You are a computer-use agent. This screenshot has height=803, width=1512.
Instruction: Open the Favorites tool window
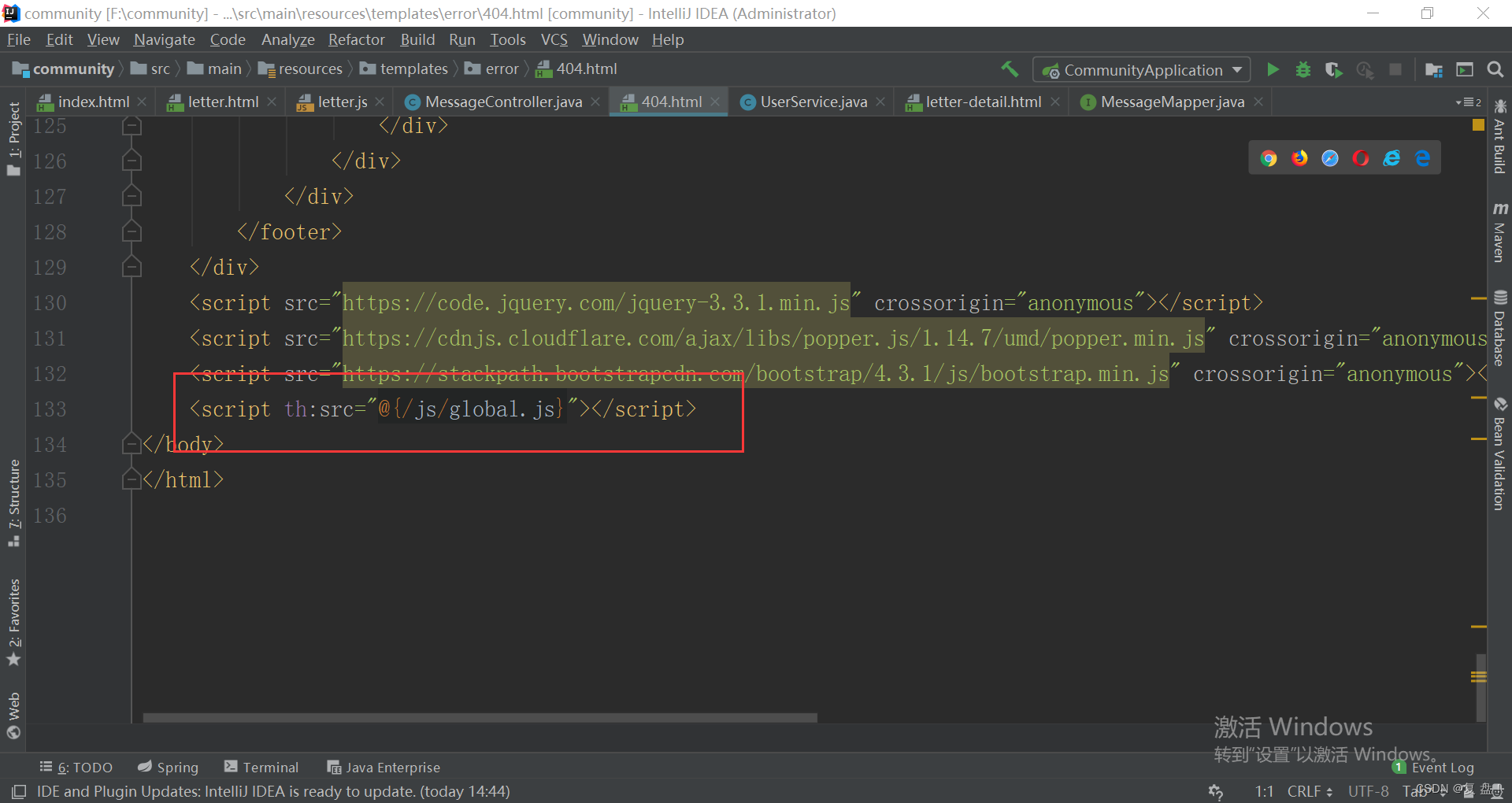coord(14,623)
